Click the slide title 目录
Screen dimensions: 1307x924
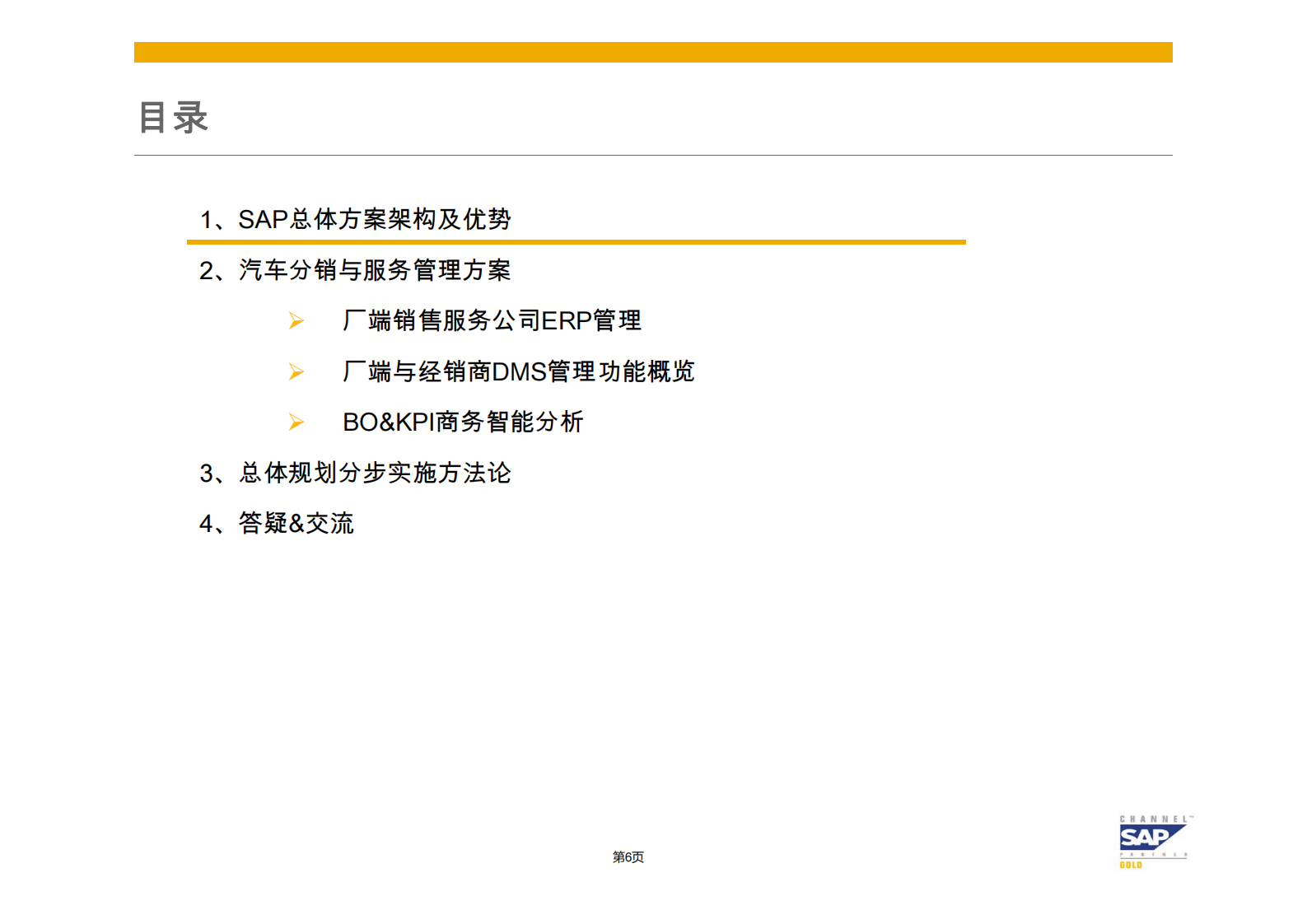(173, 117)
